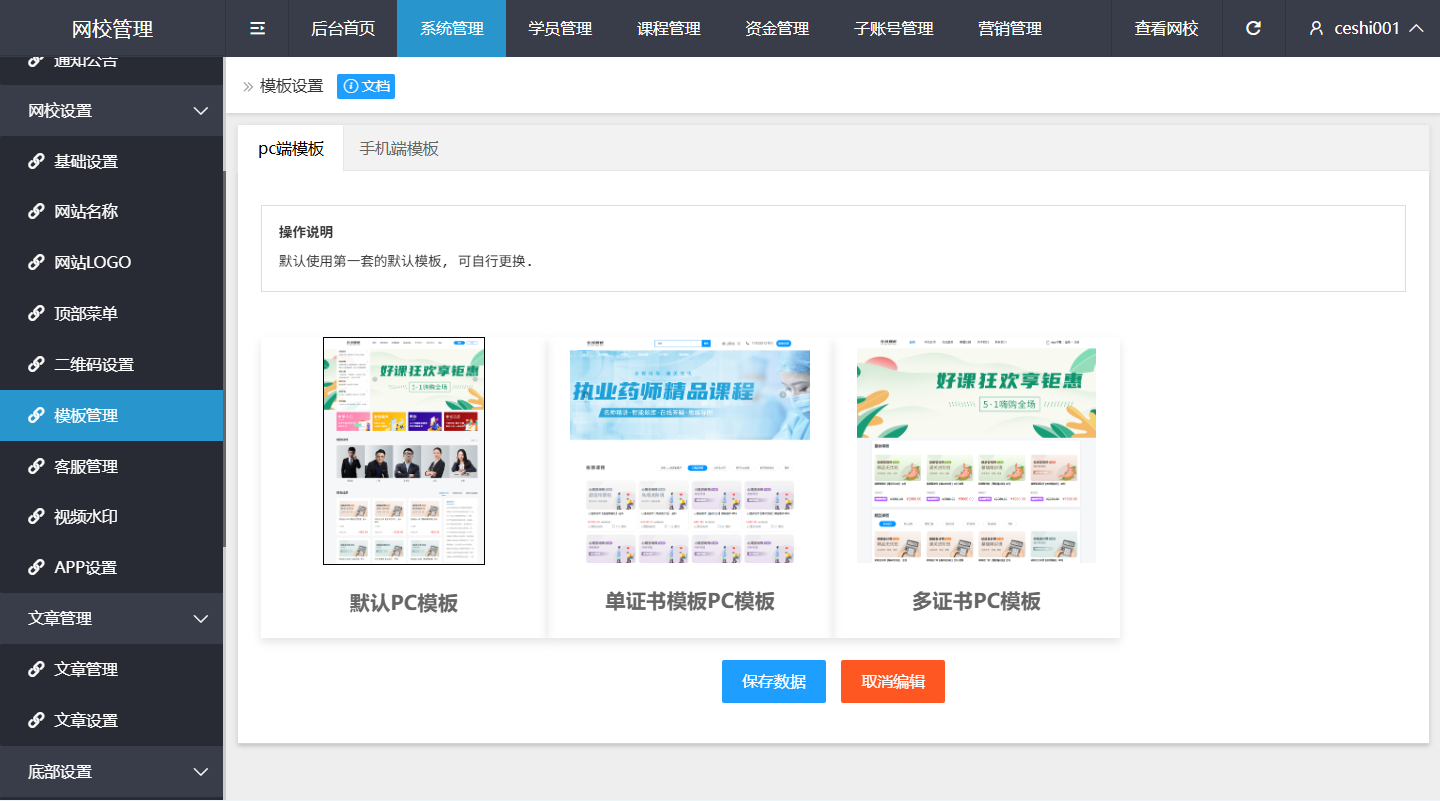Switch to the 手机端模板 tab
This screenshot has height=801, width=1440.
click(x=399, y=149)
